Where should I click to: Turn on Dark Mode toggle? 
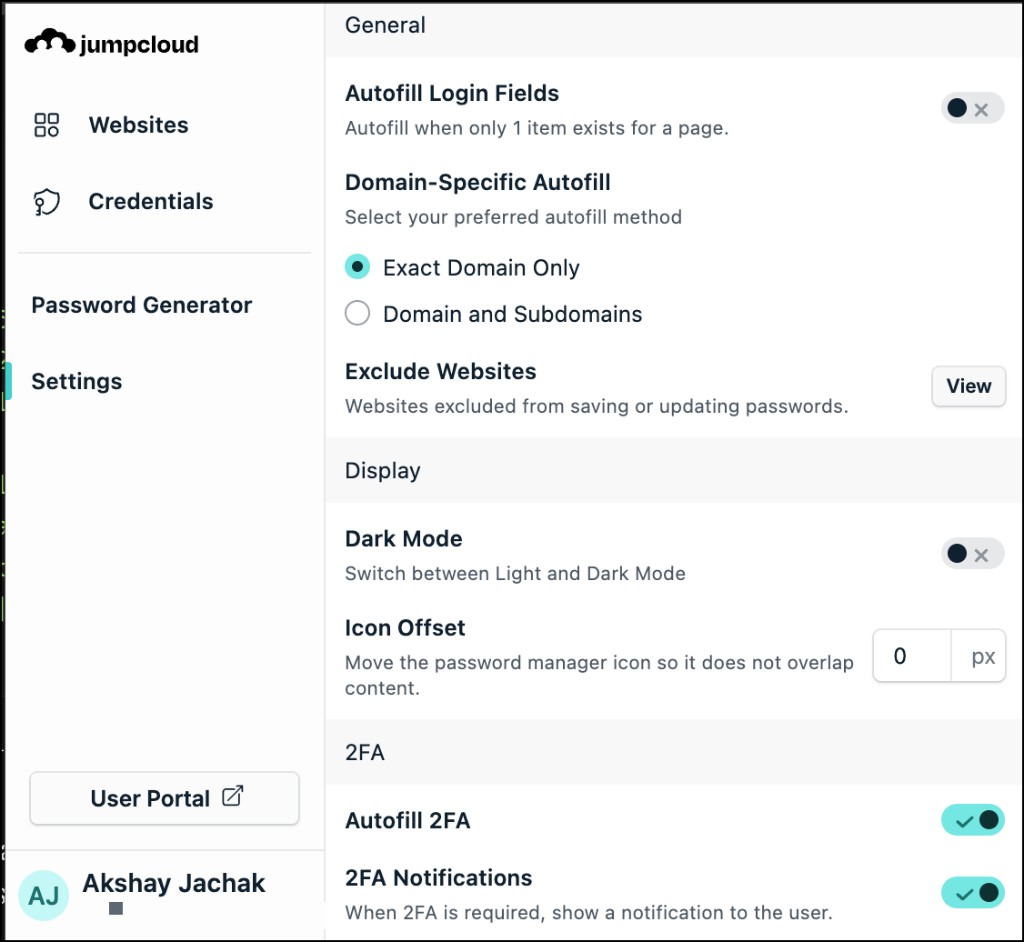(972, 554)
